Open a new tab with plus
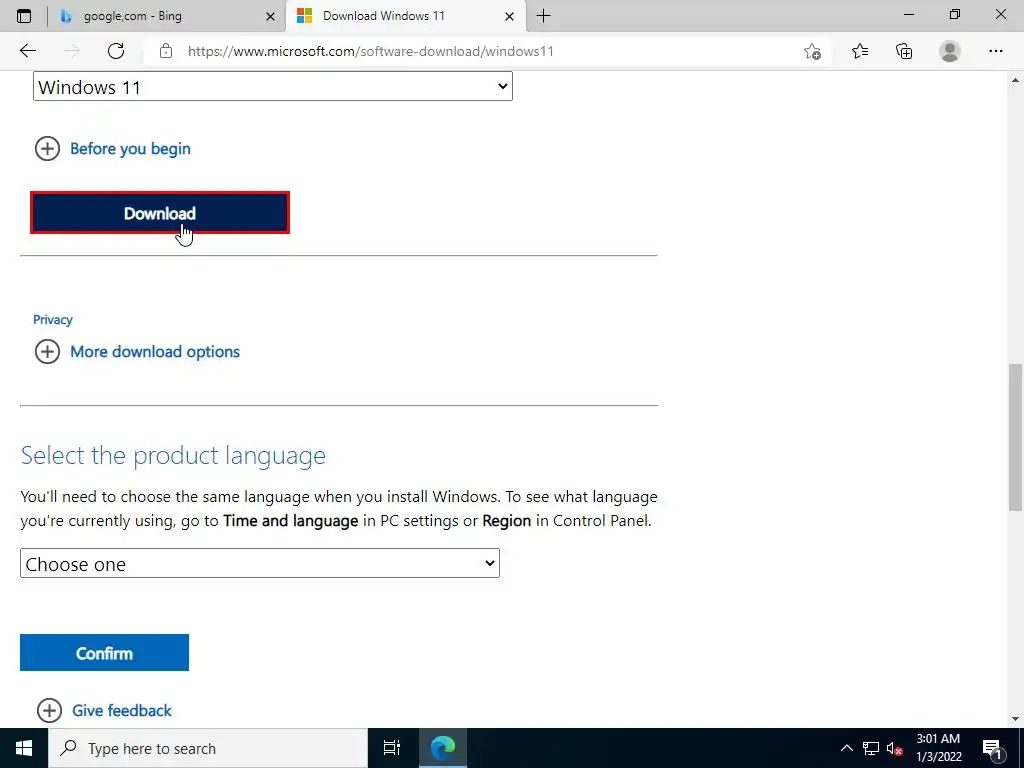 coord(543,16)
